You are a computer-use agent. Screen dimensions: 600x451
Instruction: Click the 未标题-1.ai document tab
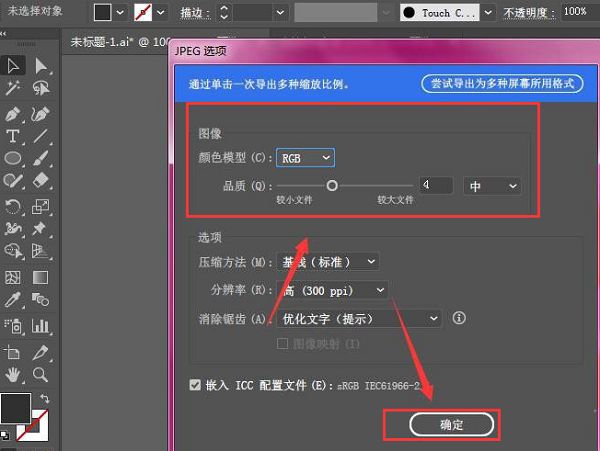[119, 42]
